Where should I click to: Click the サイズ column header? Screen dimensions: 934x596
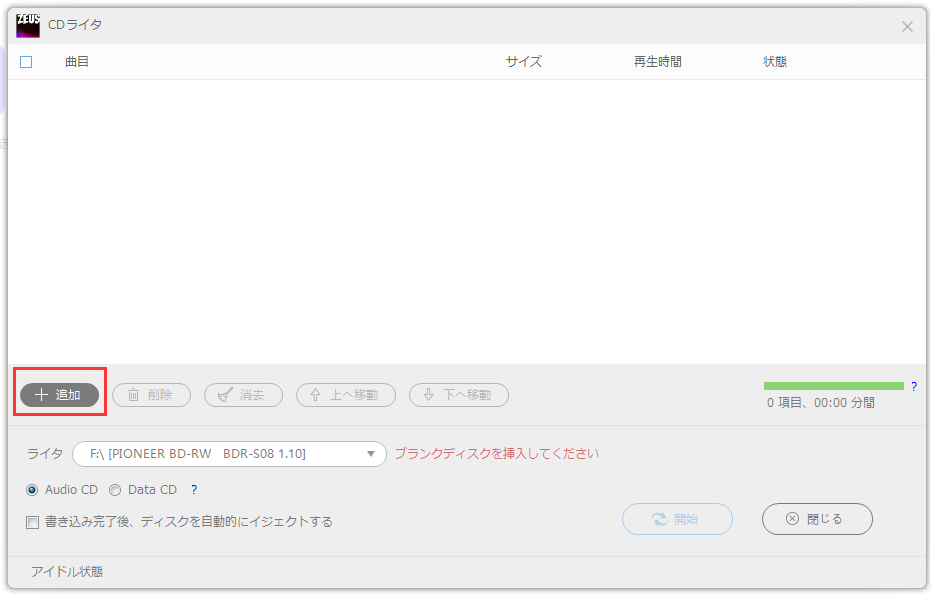coord(524,61)
